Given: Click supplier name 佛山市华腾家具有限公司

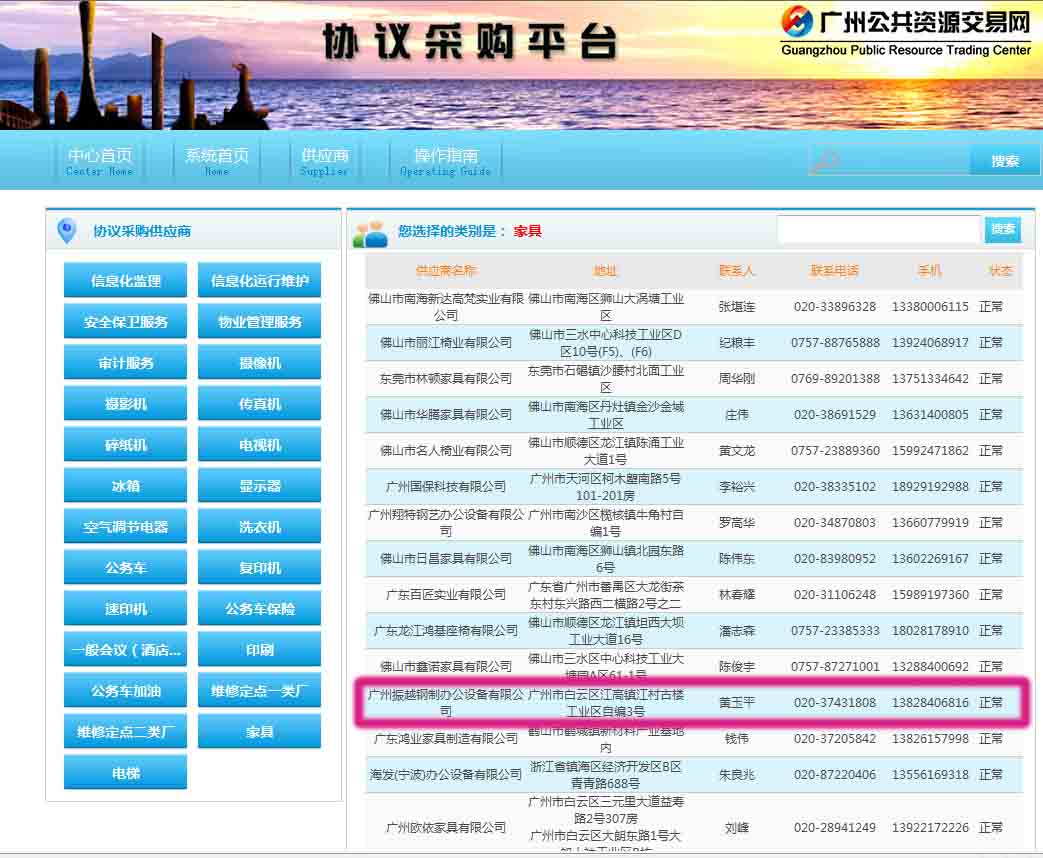Looking at the screenshot, I should pos(446,414).
